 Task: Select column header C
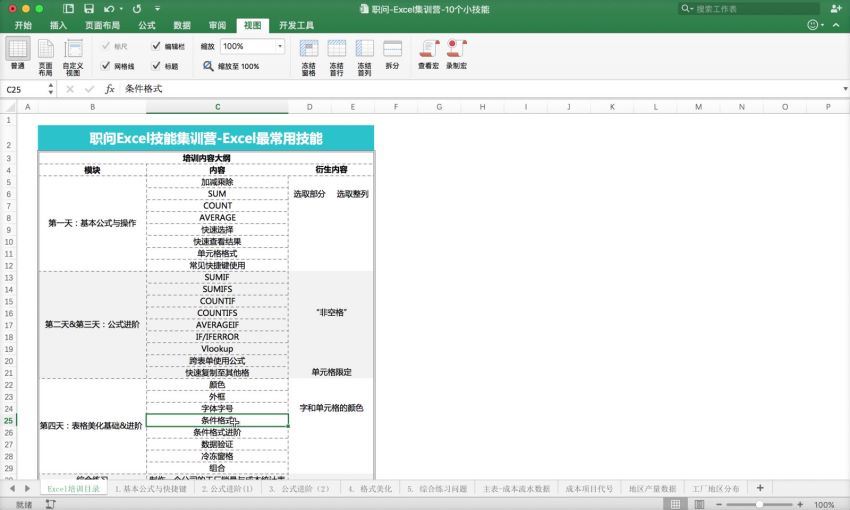pyautogui.click(x=217, y=107)
